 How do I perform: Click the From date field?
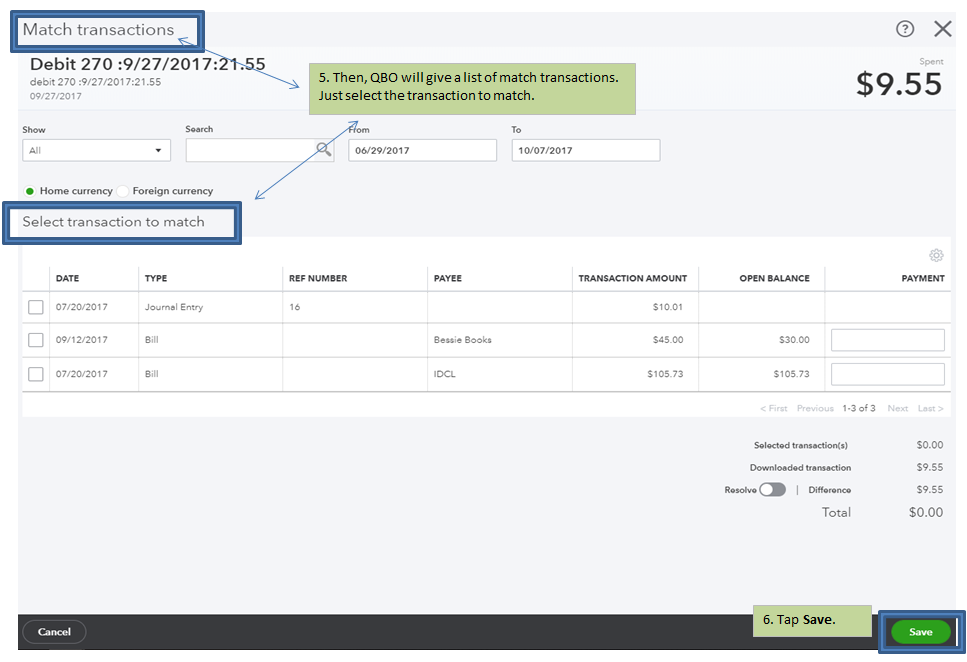pyautogui.click(x=422, y=150)
